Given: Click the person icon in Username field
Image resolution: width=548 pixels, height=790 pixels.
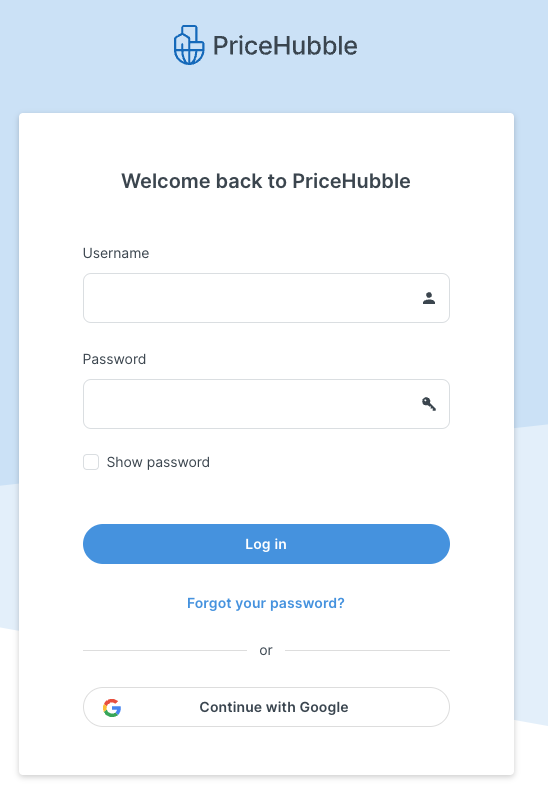Looking at the screenshot, I should pyautogui.click(x=429, y=298).
